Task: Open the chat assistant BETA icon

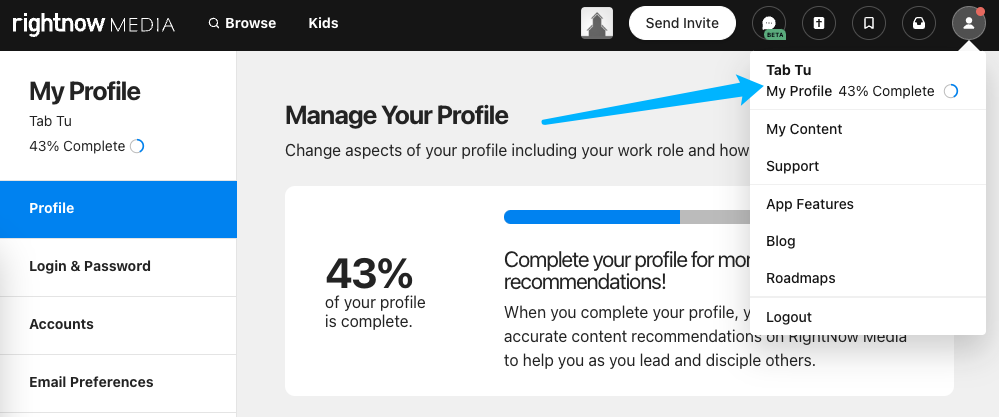Action: tap(769, 24)
